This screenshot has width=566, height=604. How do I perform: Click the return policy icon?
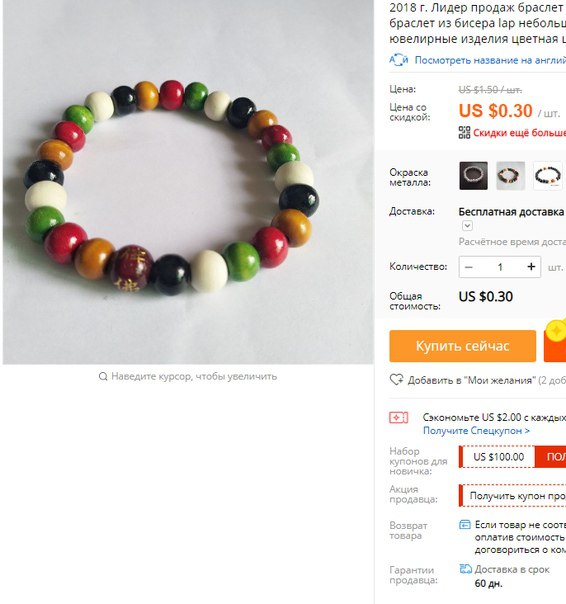[465, 525]
